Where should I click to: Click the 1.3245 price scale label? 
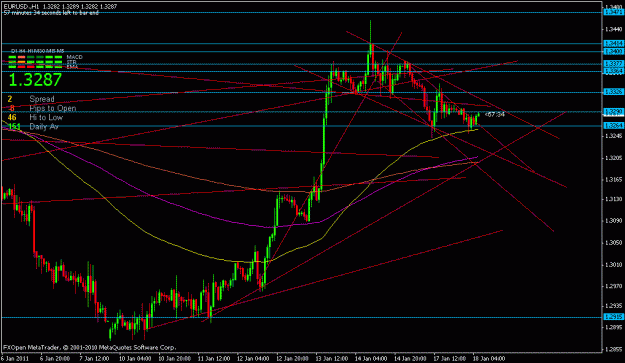coord(613,136)
